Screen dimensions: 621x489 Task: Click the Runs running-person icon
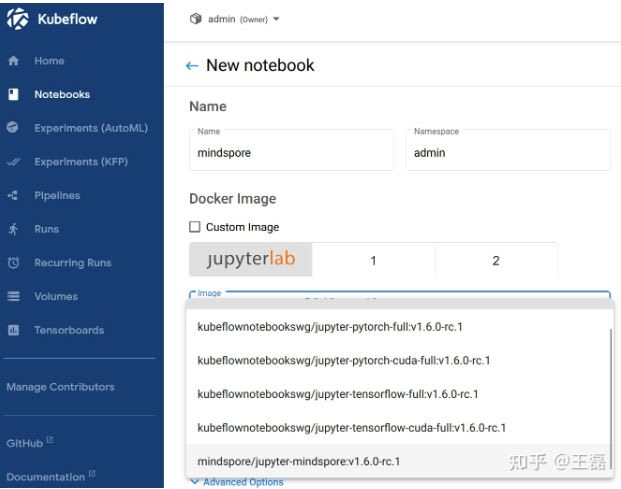coord(13,229)
